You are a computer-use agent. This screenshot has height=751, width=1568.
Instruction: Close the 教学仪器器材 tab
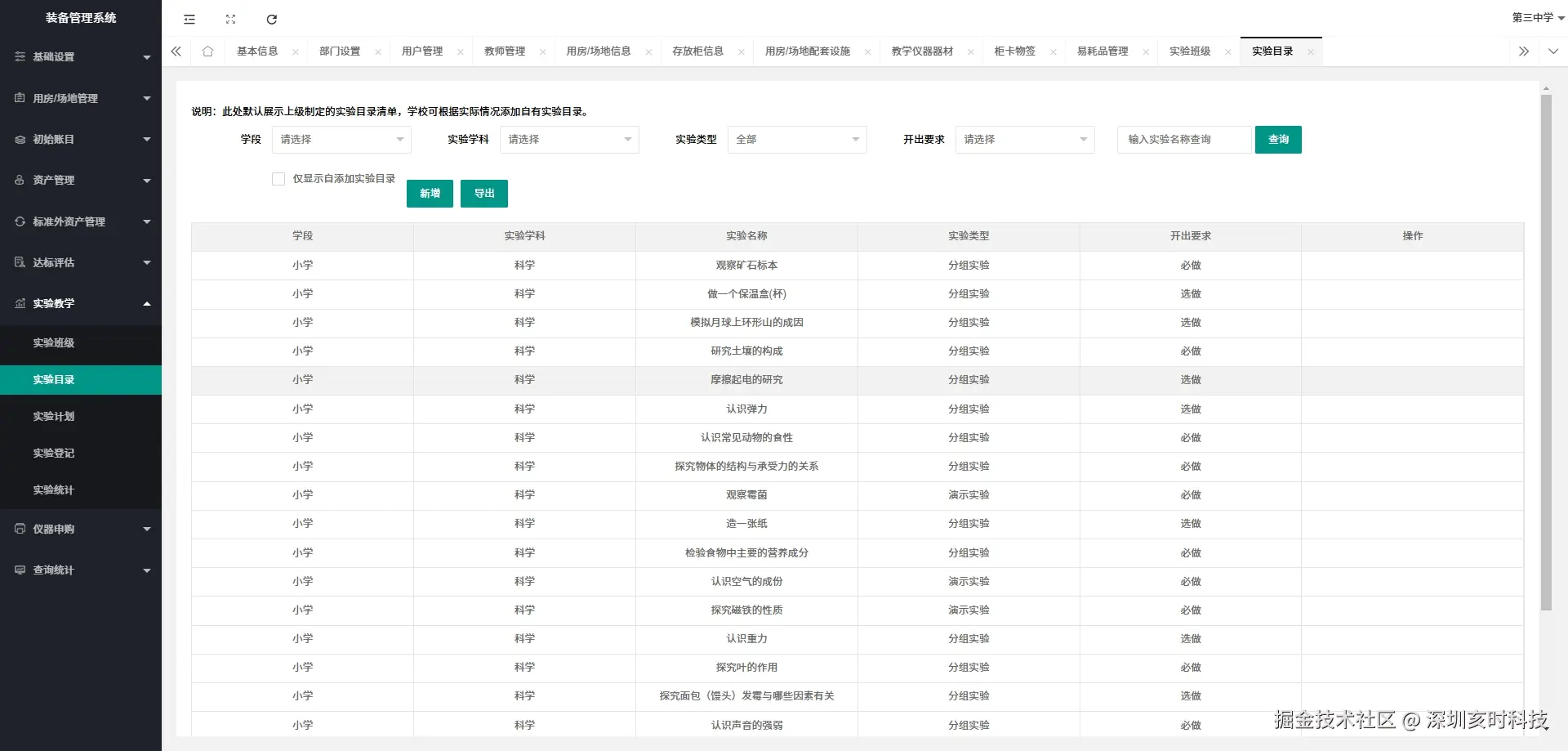coord(971,51)
